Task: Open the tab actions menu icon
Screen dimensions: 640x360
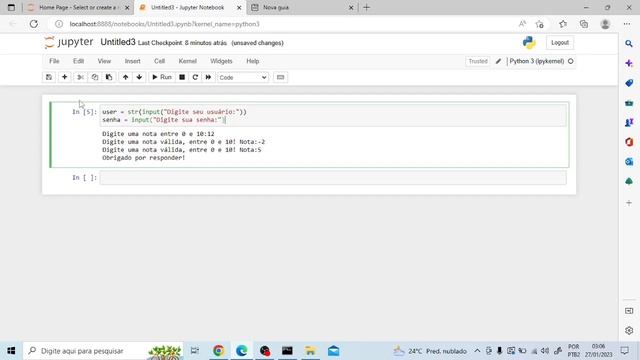Action: pyautogui.click(x=11, y=7)
